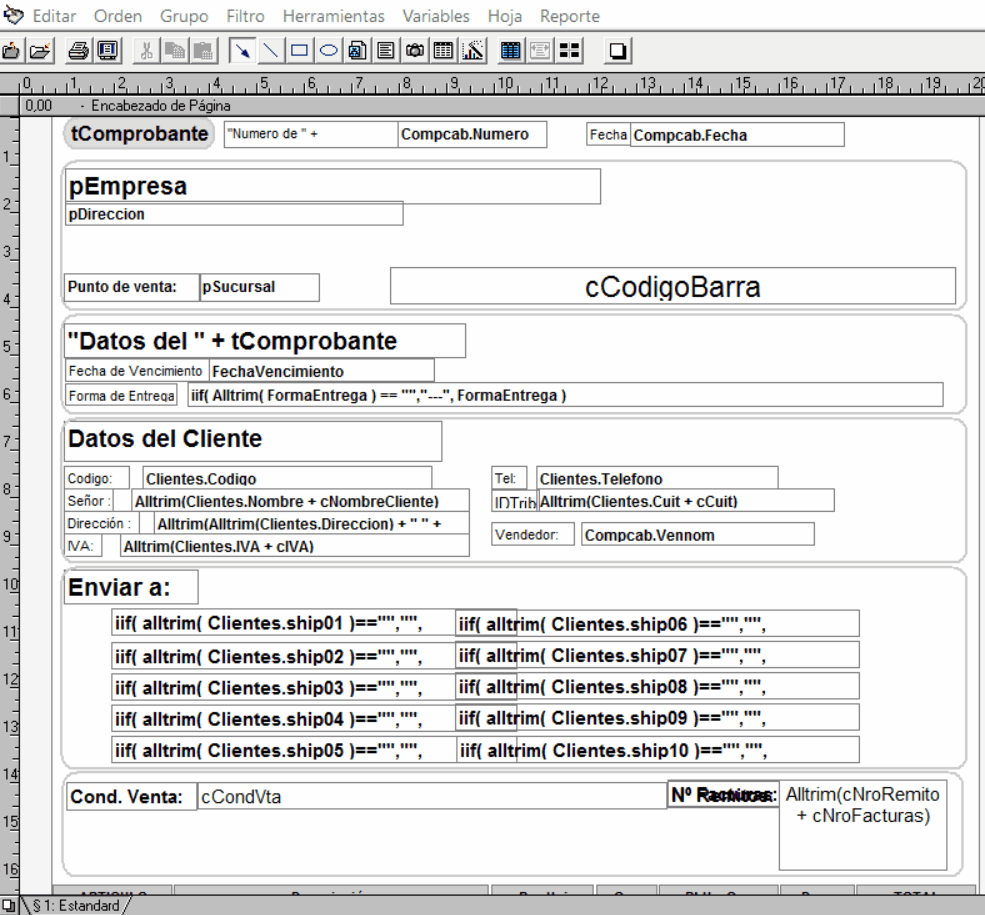Open print preview monitor icon
Viewport: 985px width, 915px height.
pyautogui.click(x=108, y=51)
